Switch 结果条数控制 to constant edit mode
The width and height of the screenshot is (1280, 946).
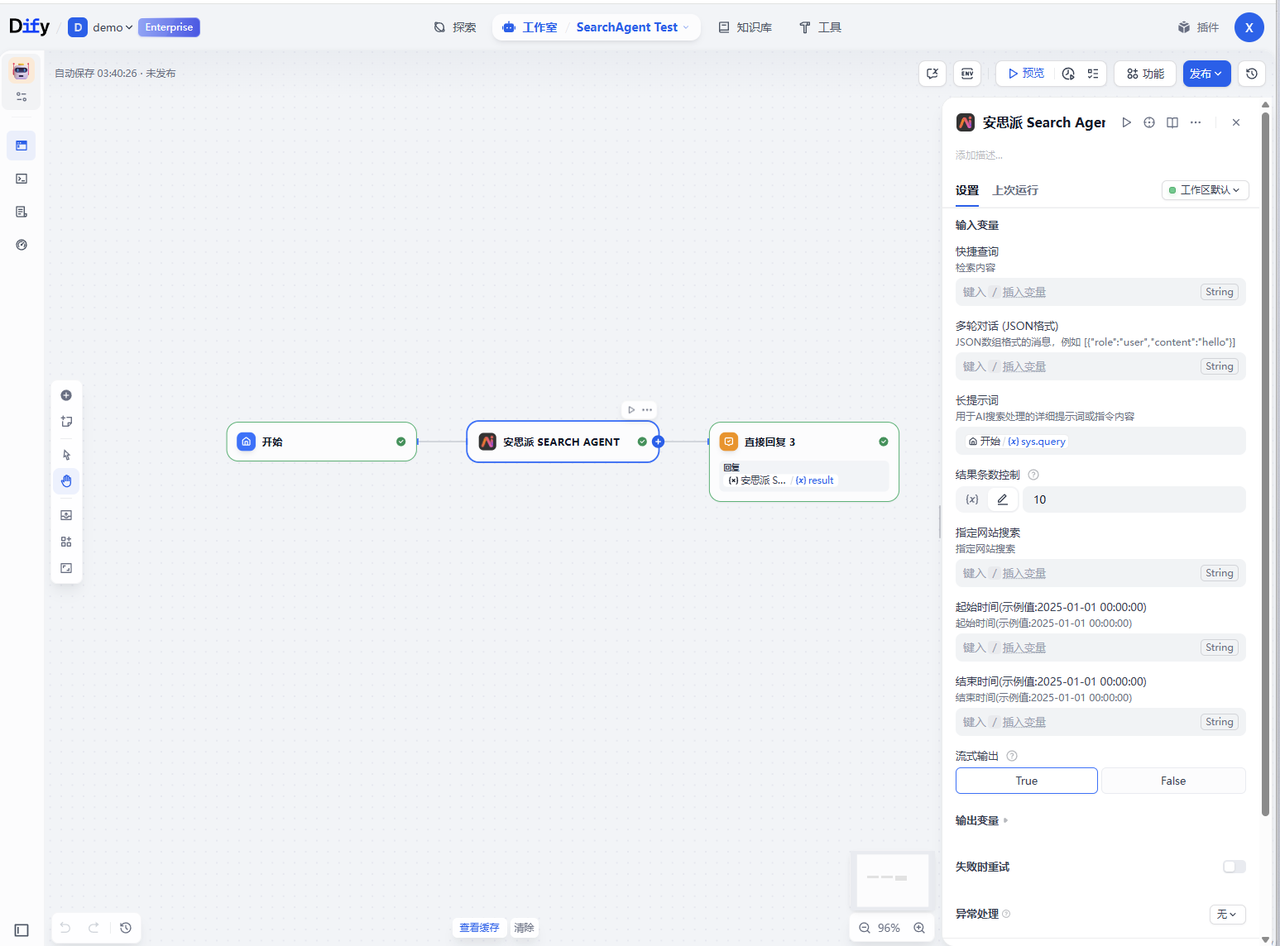pyautogui.click(x=1002, y=499)
